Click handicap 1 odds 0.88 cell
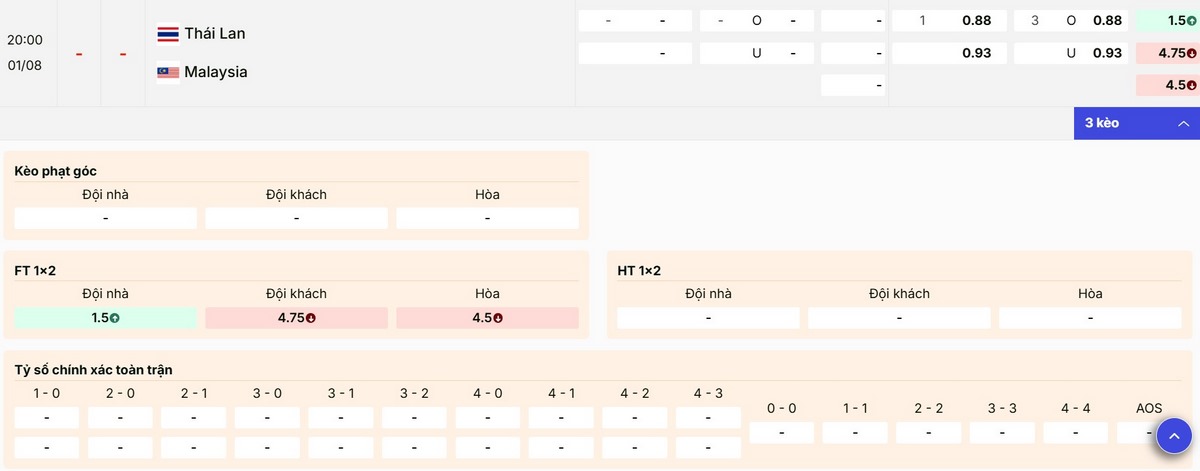The image size is (1200, 471). click(949, 21)
